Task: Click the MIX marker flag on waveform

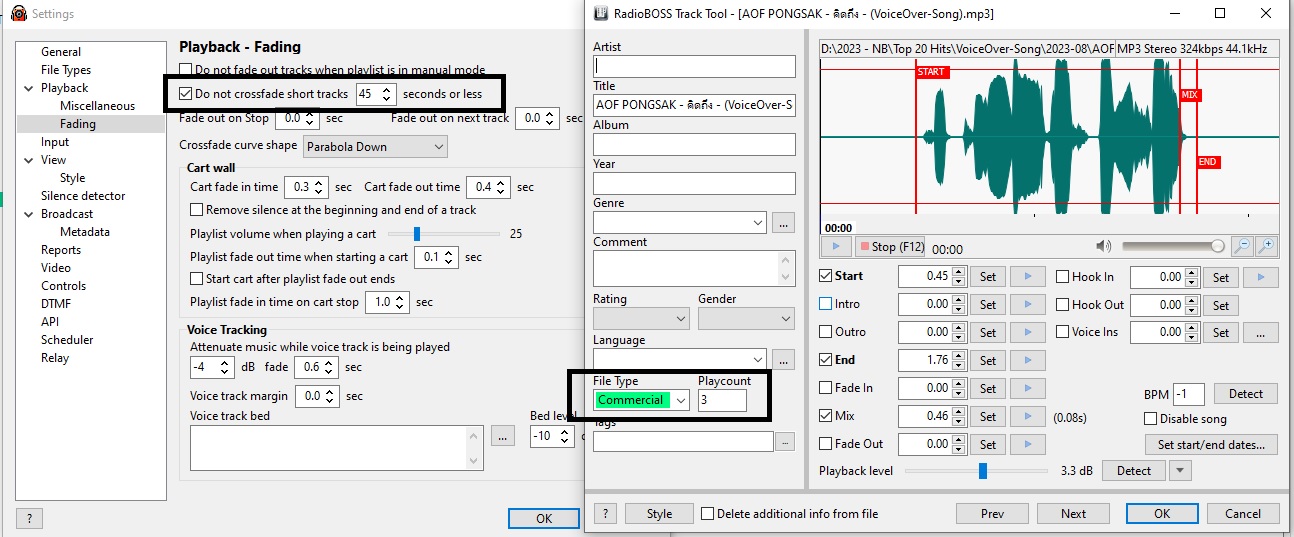Action: click(1189, 96)
